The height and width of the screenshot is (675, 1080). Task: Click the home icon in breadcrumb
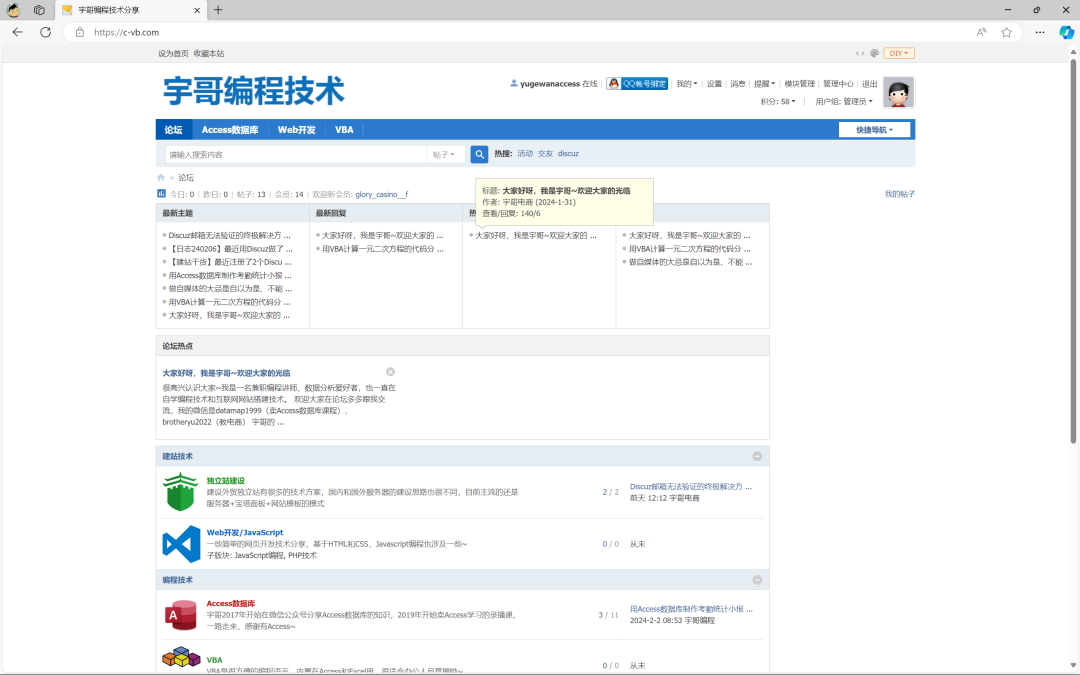pos(160,177)
